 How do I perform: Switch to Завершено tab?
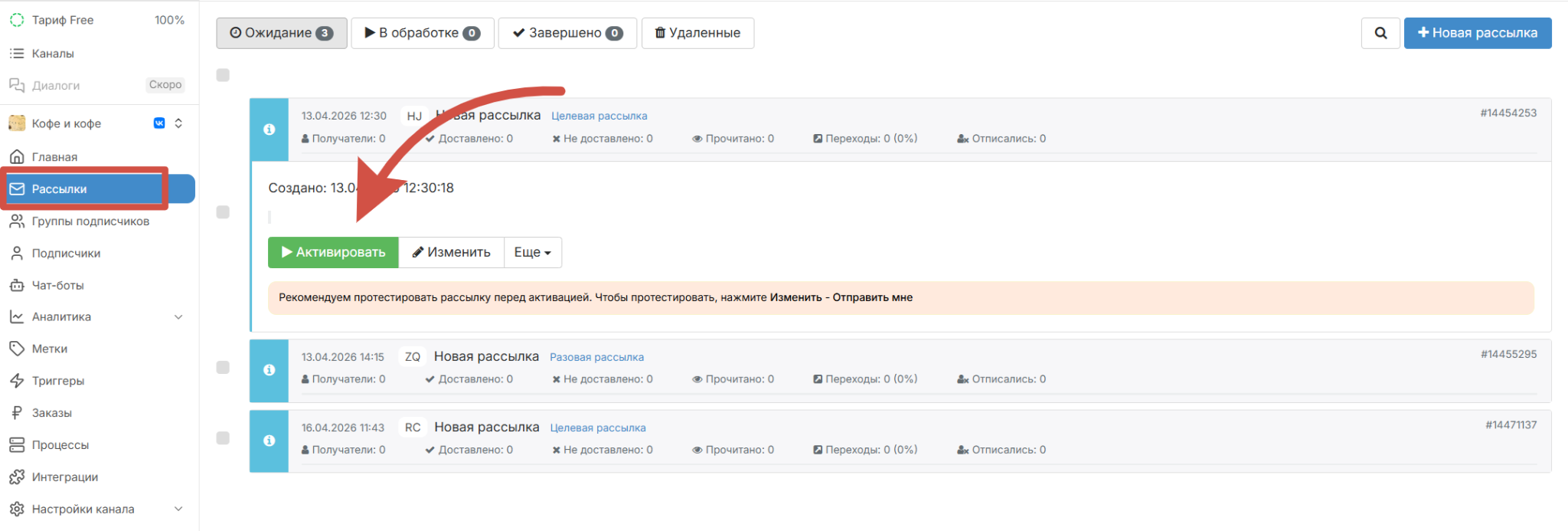567,33
